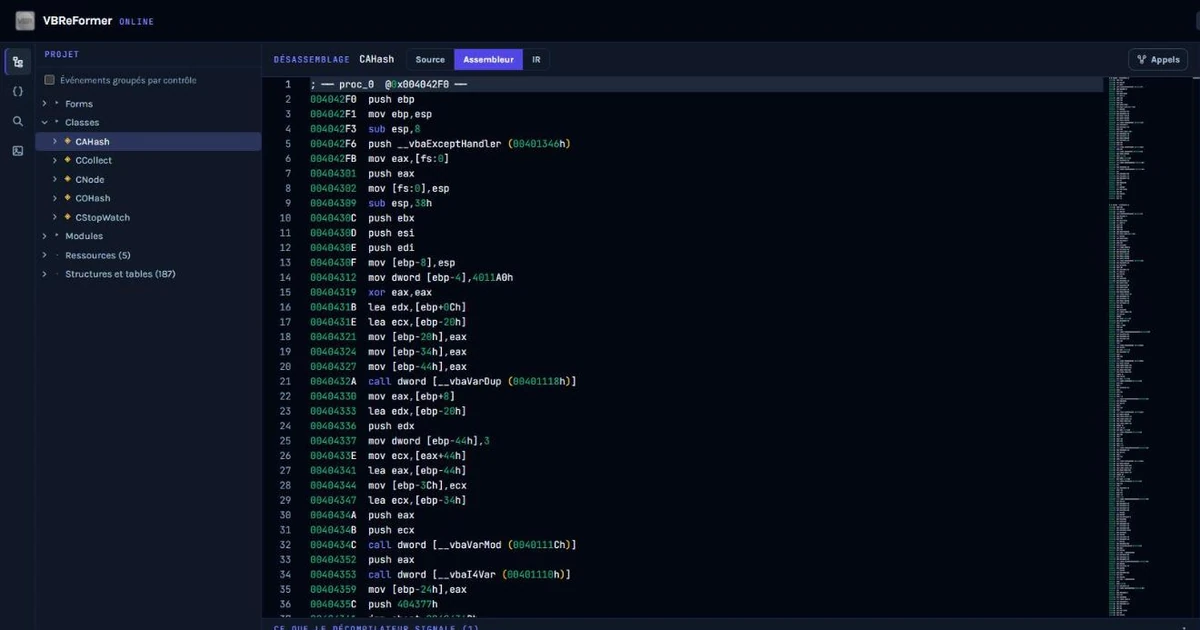The height and width of the screenshot is (630, 1200).
Task: Select the CNode class row
Action: [x=149, y=179]
